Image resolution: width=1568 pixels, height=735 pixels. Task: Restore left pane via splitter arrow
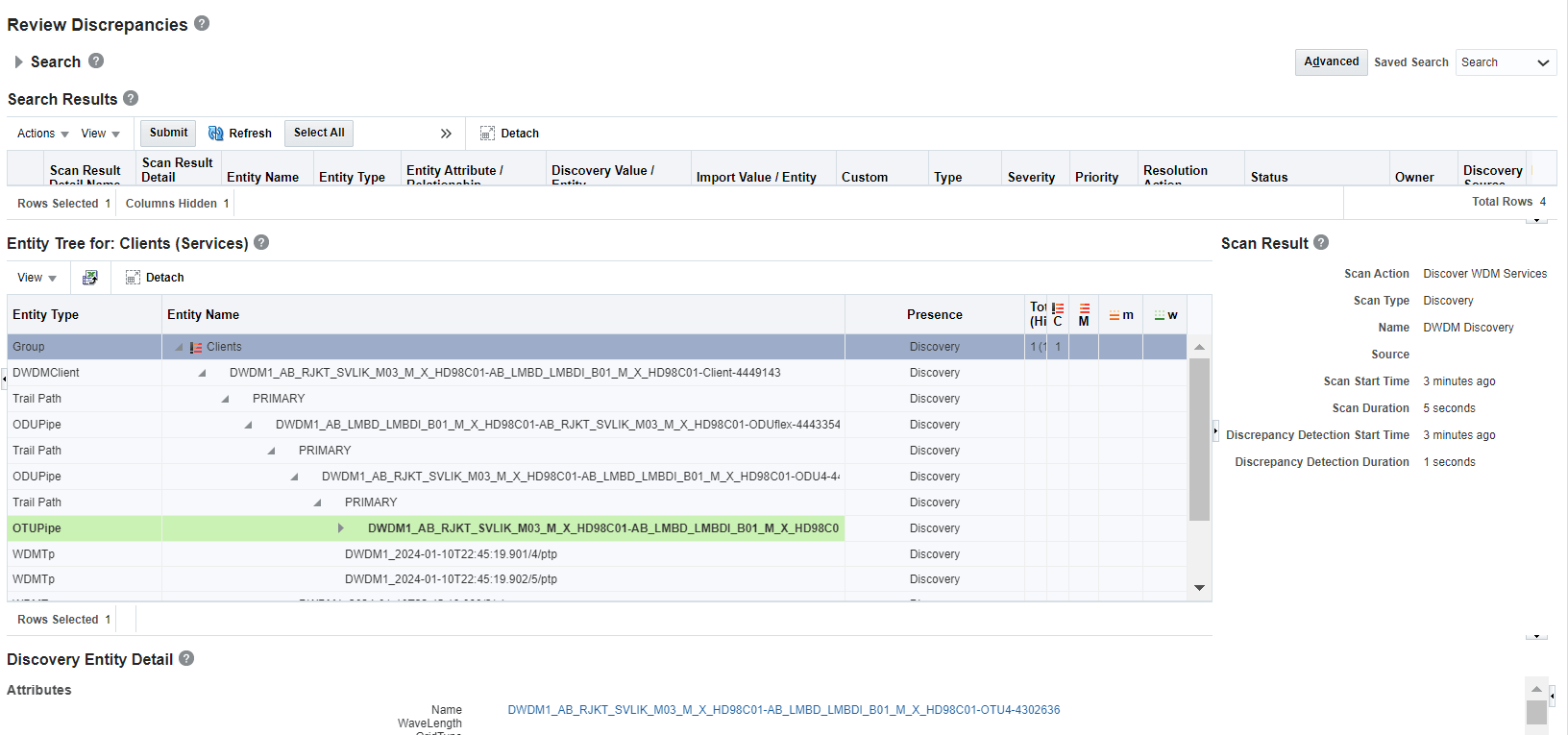coord(4,378)
